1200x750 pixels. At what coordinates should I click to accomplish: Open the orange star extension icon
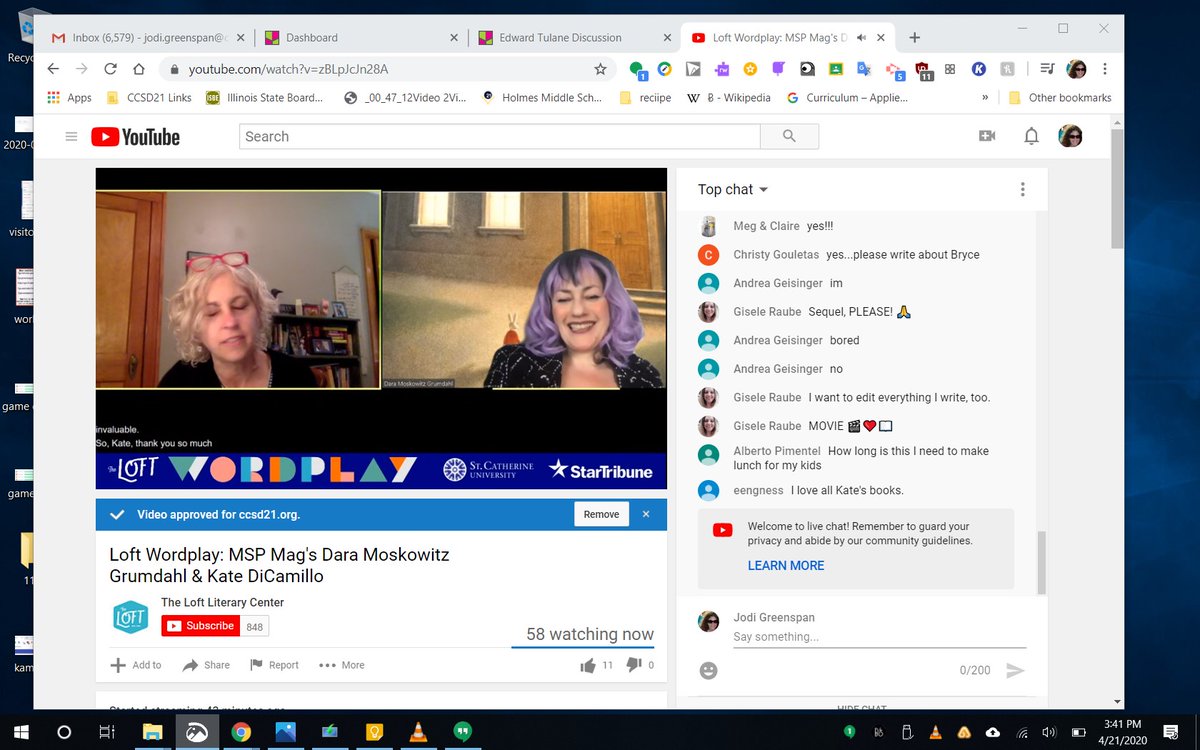coord(750,69)
